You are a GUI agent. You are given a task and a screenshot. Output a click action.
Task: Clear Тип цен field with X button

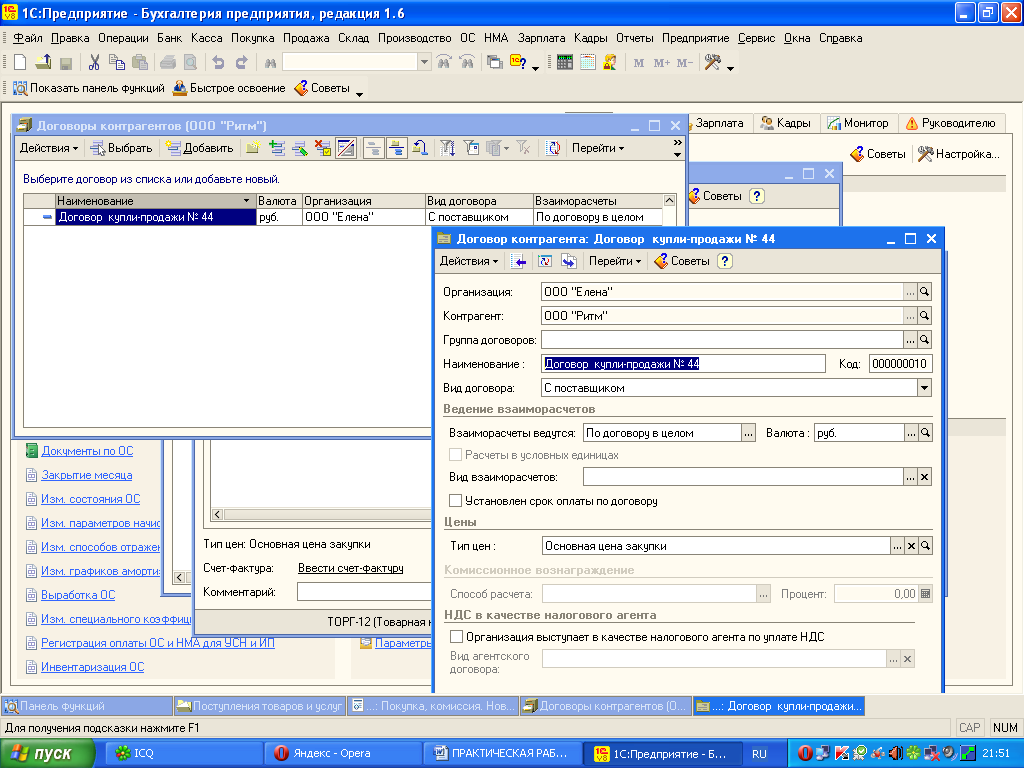(x=912, y=546)
